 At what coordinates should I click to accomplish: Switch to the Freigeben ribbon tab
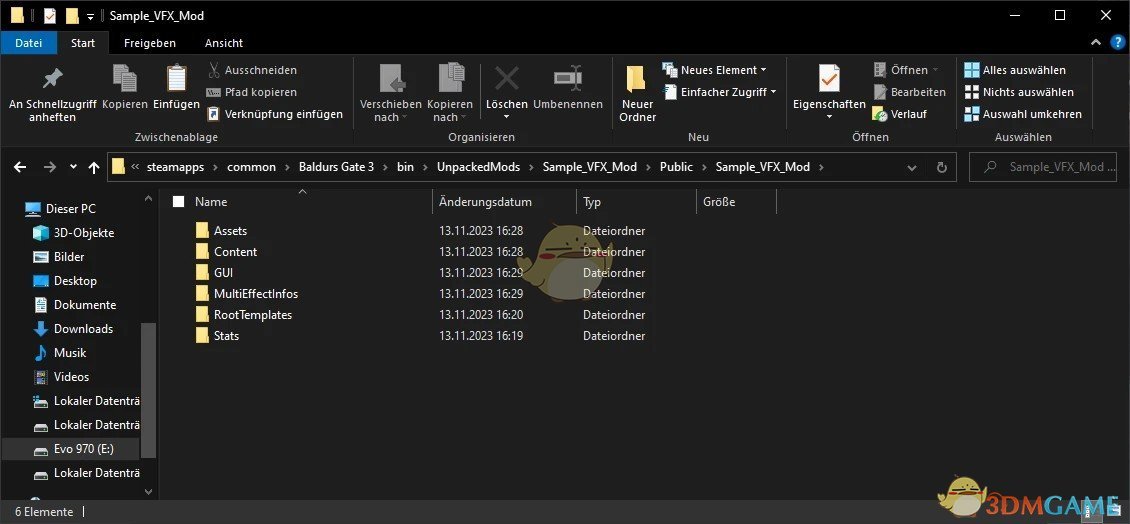click(x=150, y=43)
